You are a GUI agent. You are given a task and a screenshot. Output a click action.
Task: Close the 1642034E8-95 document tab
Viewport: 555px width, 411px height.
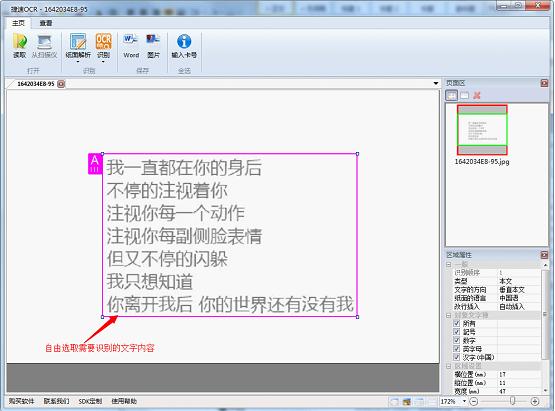[x=61, y=84]
